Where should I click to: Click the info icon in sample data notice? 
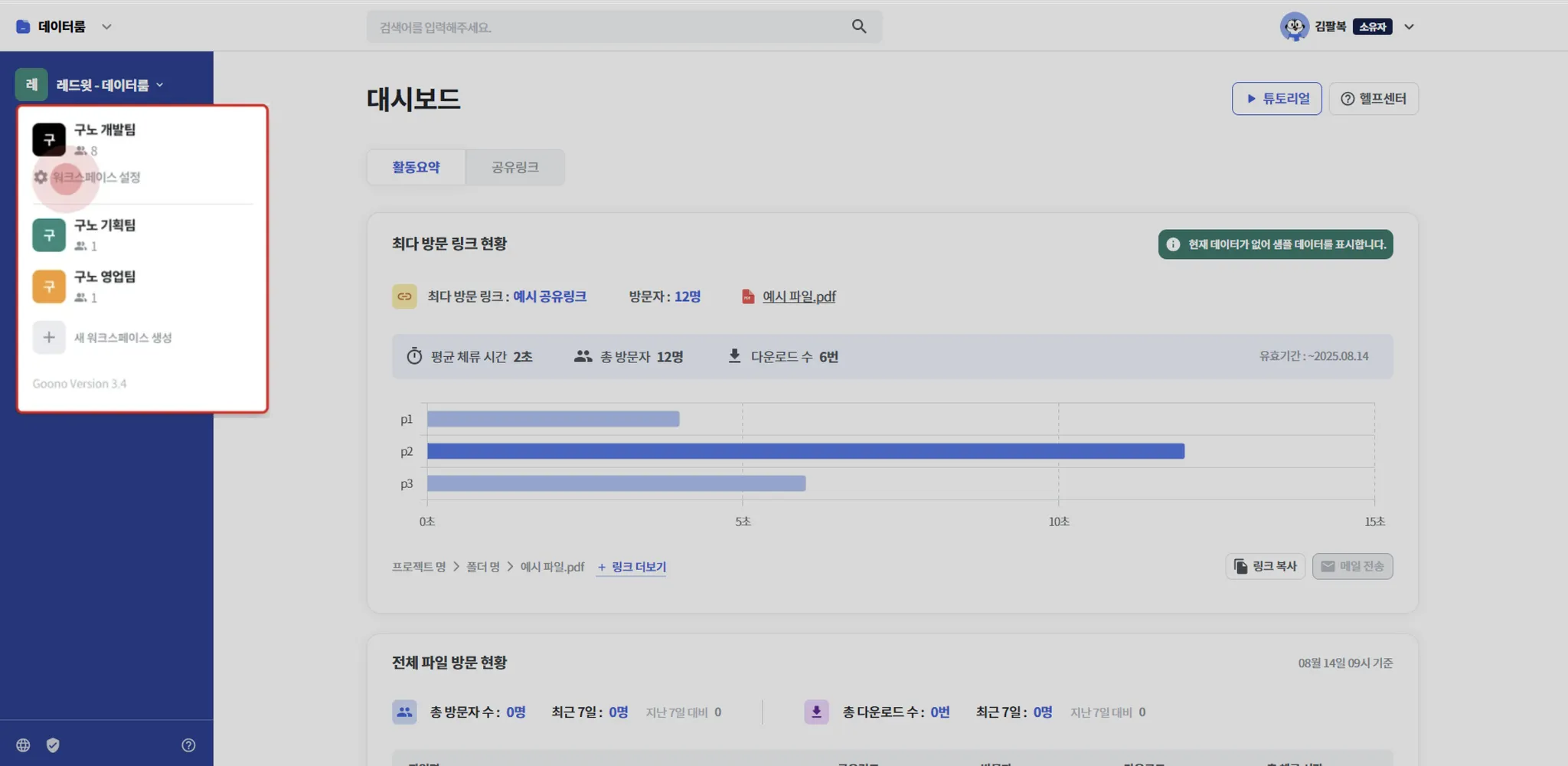tap(1173, 244)
